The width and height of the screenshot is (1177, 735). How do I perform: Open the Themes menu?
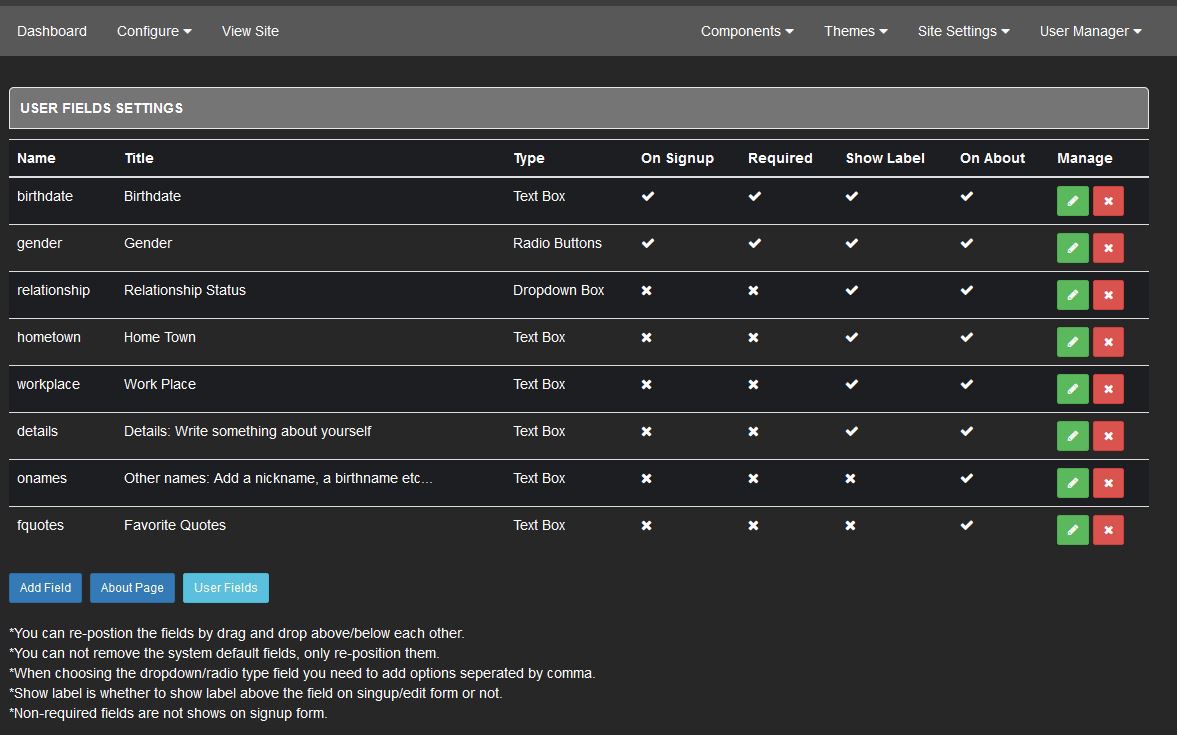point(855,31)
